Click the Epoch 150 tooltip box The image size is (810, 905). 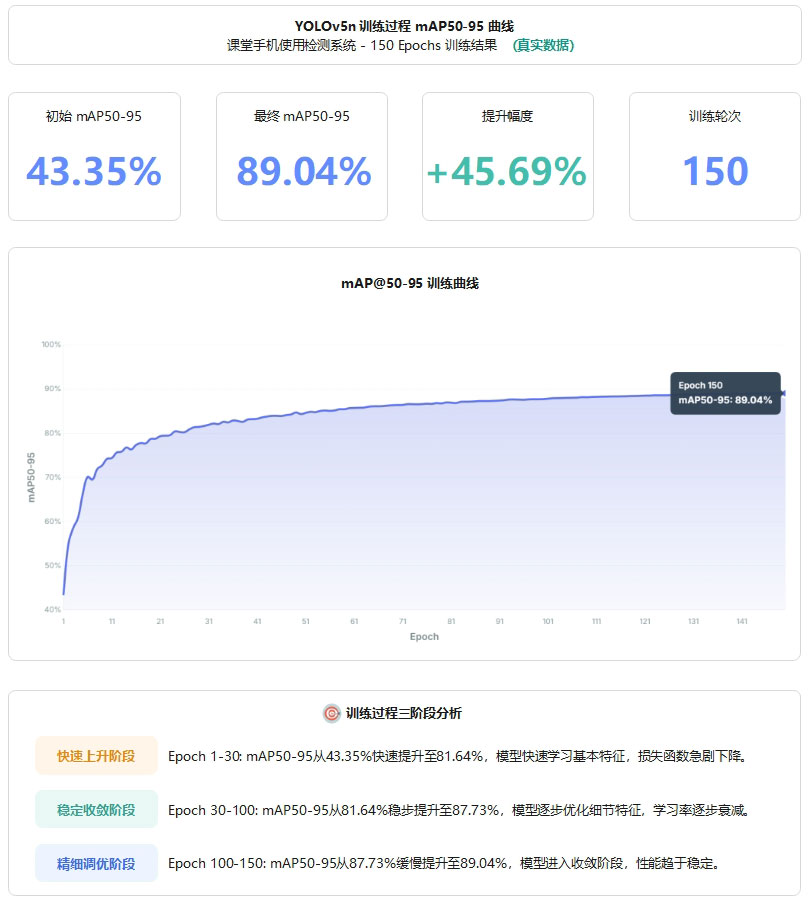click(x=725, y=393)
